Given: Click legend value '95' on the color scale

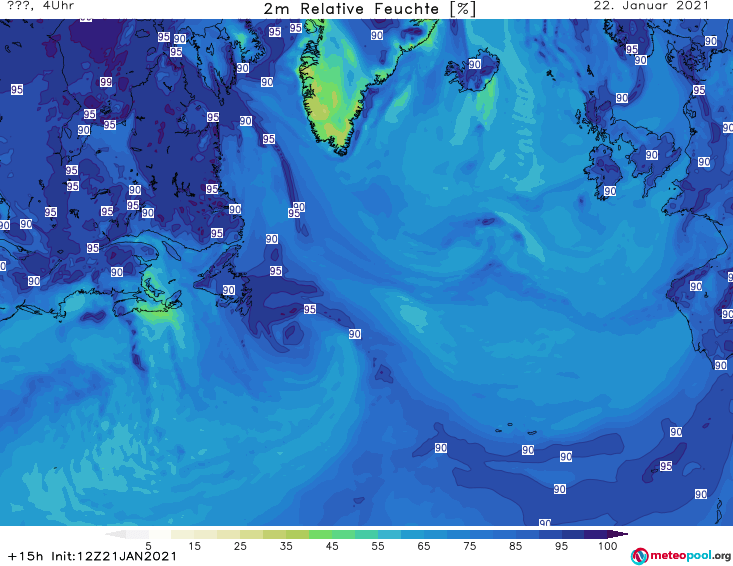Looking at the screenshot, I should (561, 546).
